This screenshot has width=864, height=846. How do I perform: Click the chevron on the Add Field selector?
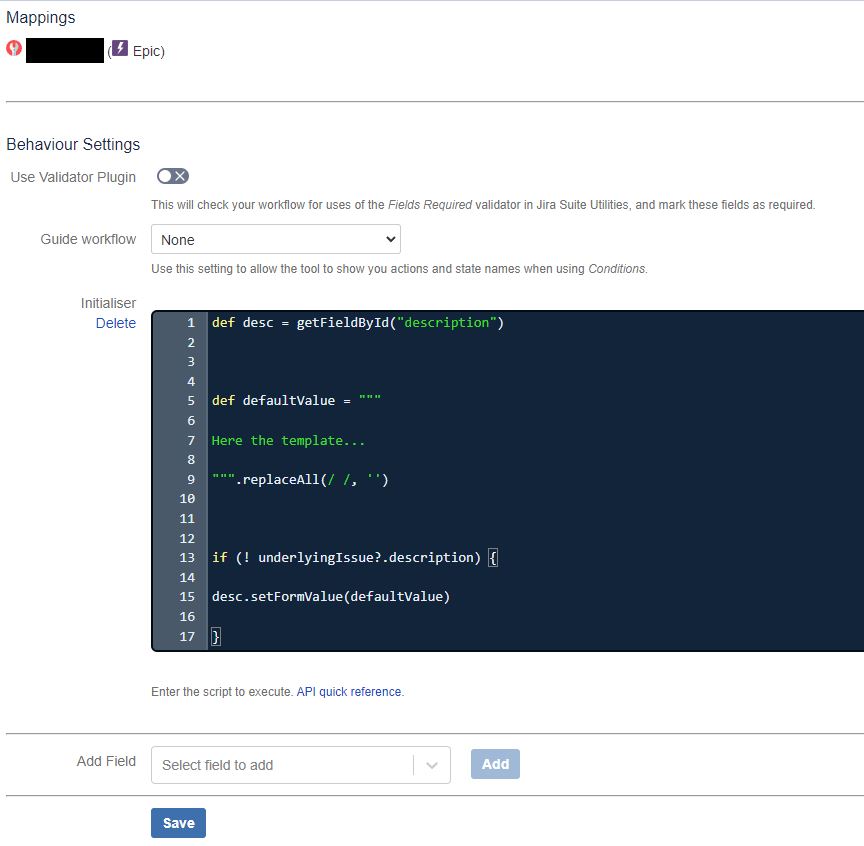point(430,763)
